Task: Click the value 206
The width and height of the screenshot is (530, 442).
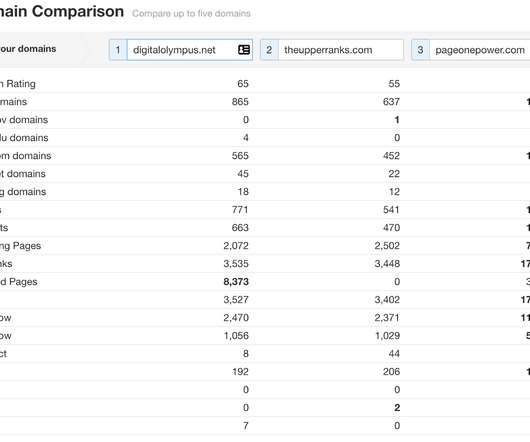Action: (x=391, y=372)
